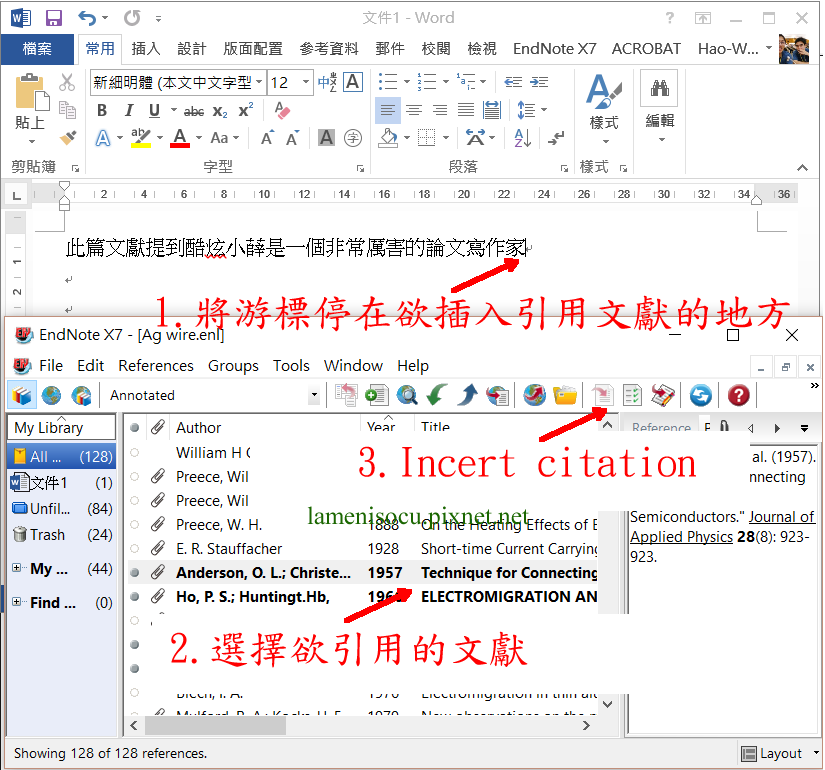Click the Export upward arrow icon in EndNote
825x770 pixels.
[467, 395]
